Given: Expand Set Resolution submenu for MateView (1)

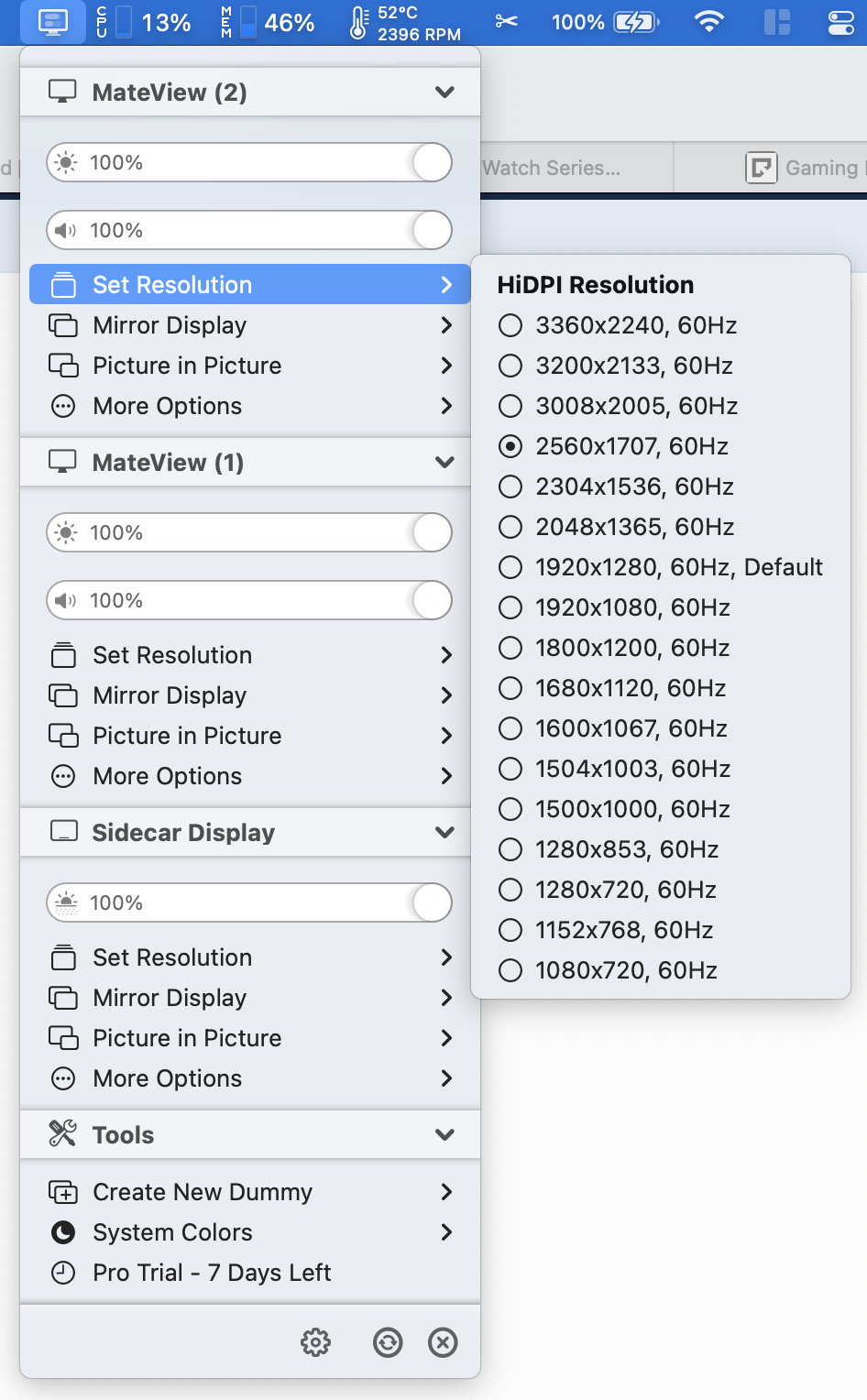Looking at the screenshot, I should pos(446,655).
